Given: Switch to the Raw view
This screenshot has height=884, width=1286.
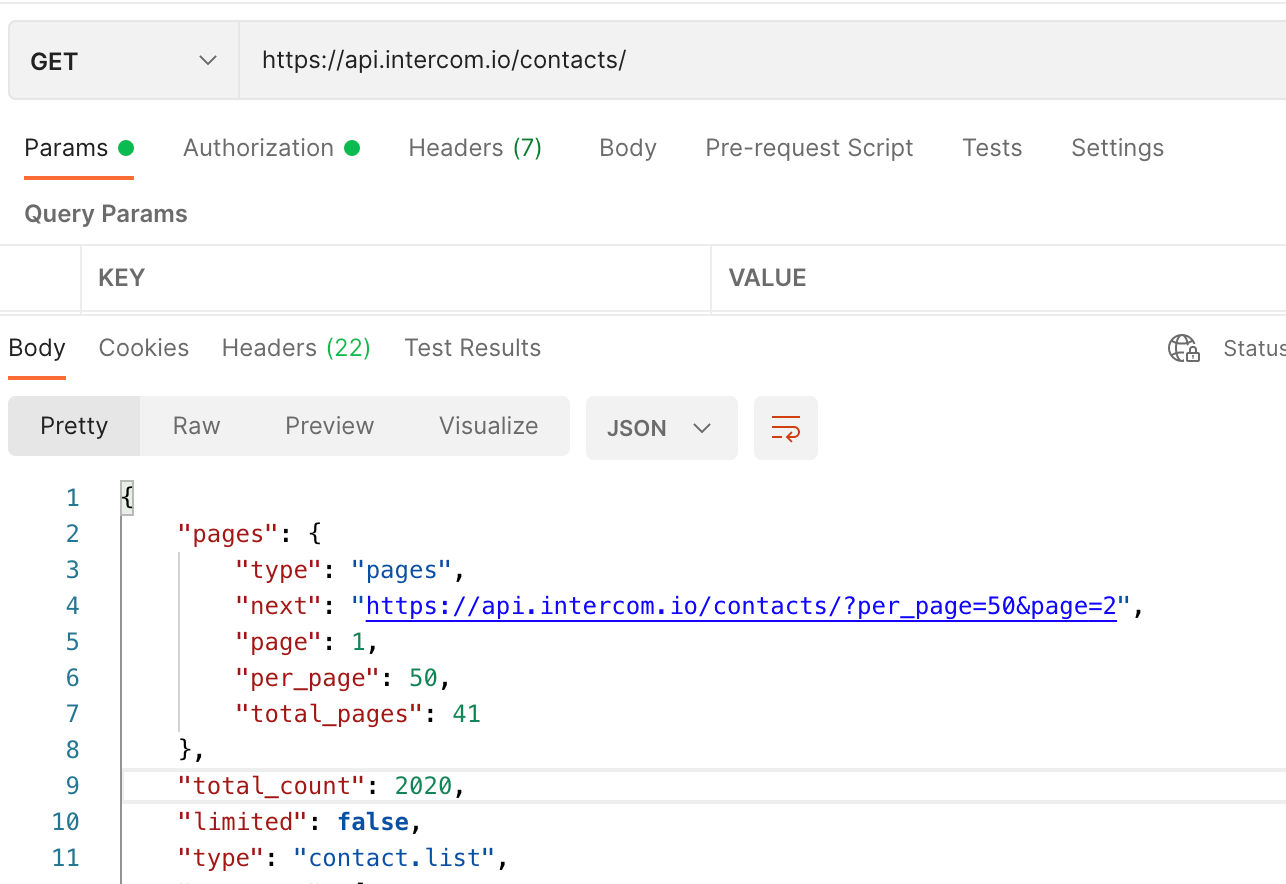Looking at the screenshot, I should point(196,426).
